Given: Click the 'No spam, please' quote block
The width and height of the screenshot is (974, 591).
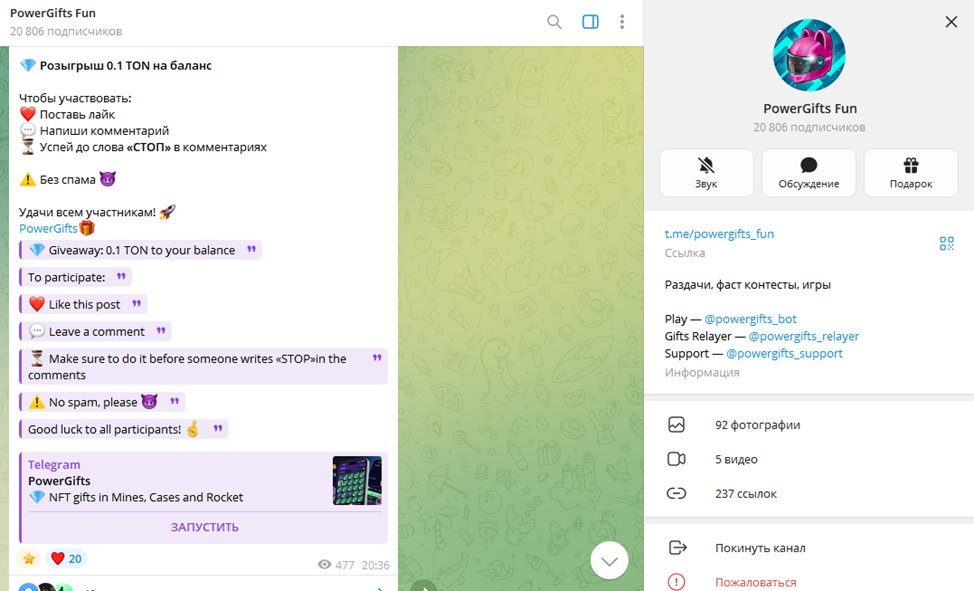Looking at the screenshot, I should coord(102,402).
